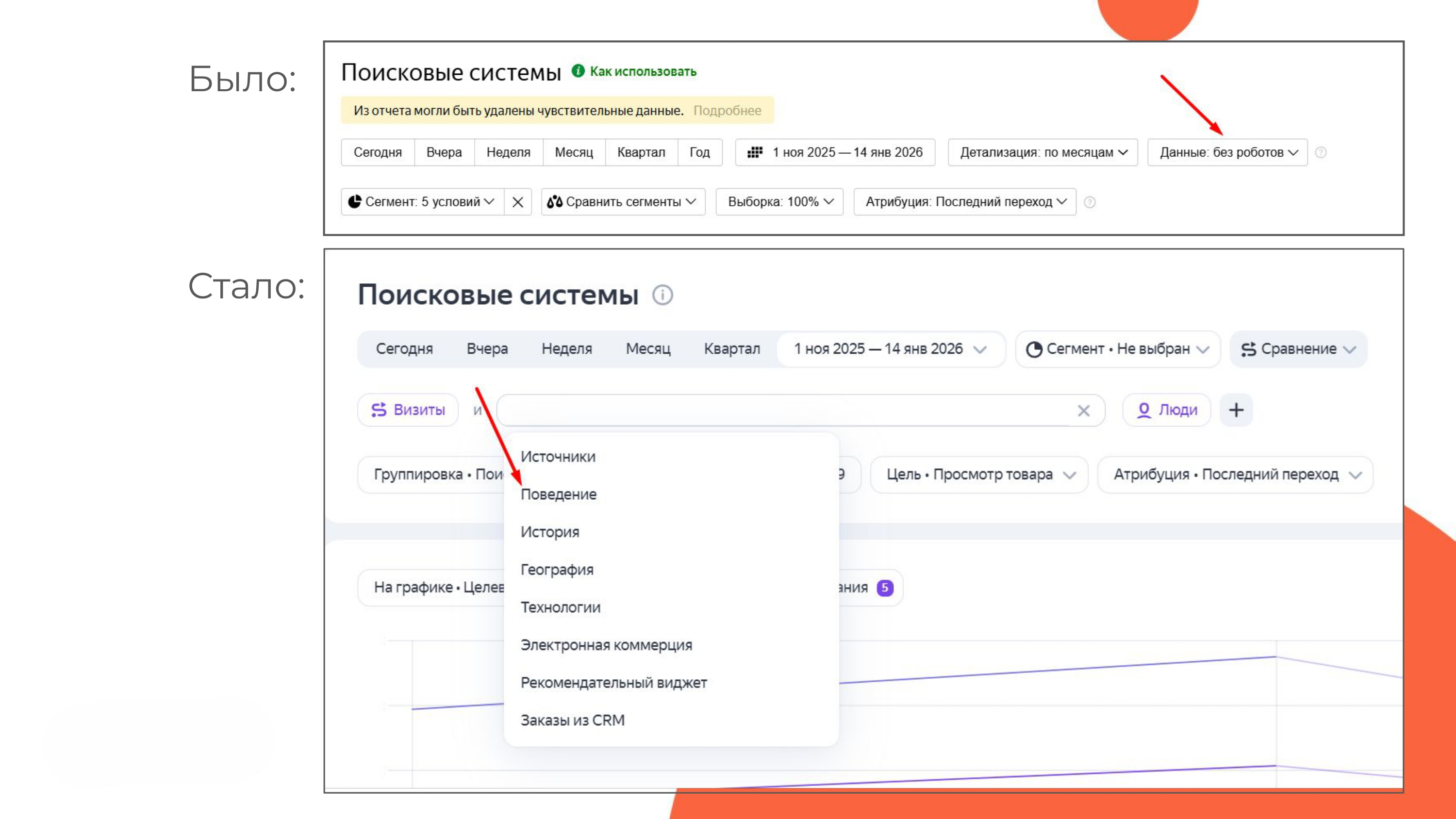Click the "Как использовать" link
The width and height of the screenshot is (1456, 819).
(643, 71)
